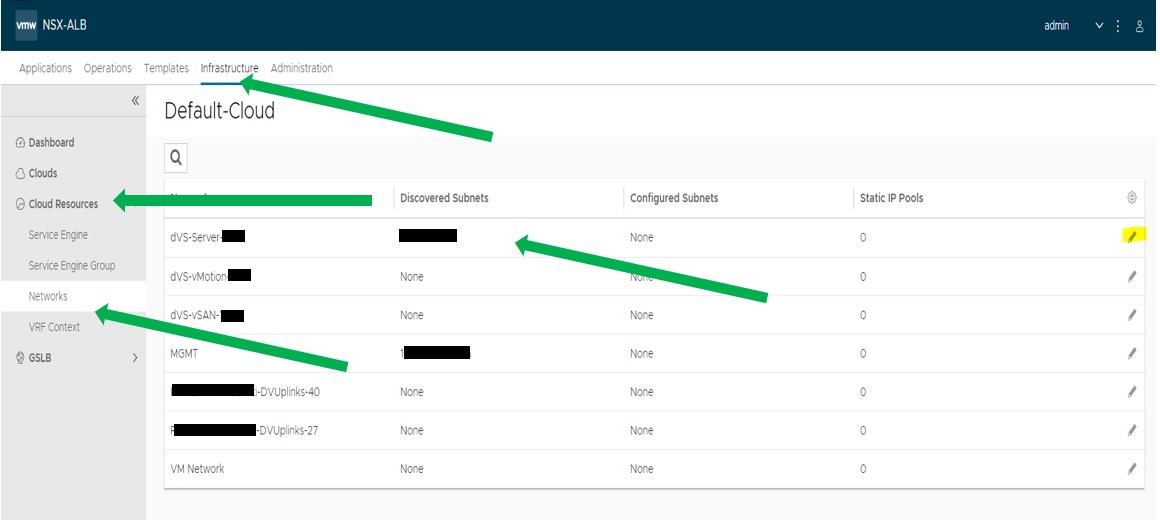Screen dimensions: 1160x520
Task: Click Static IP Pools value in MGMT row
Action: click(x=863, y=354)
